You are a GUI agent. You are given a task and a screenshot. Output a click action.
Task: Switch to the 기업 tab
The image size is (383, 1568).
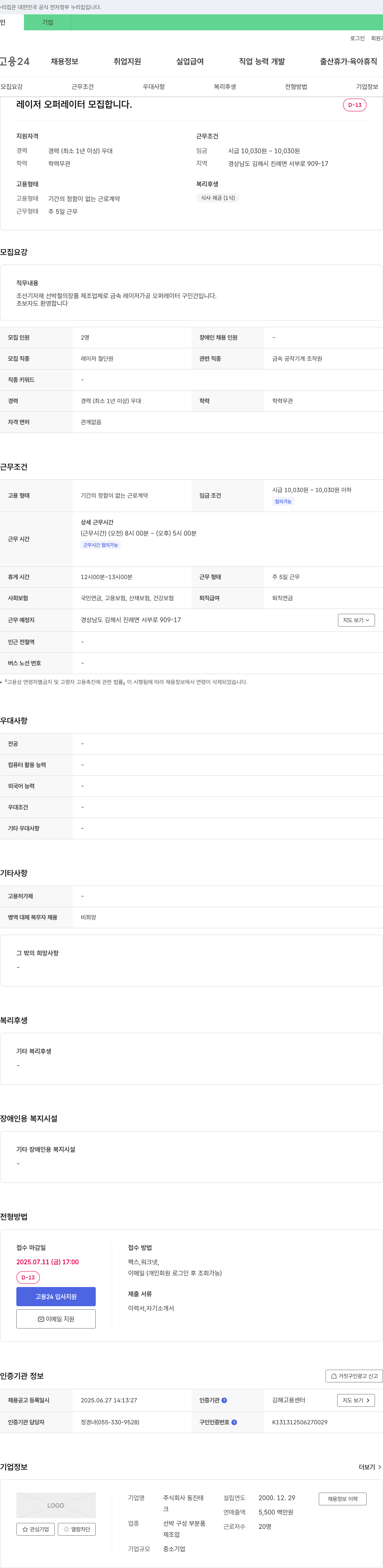pyautogui.click(x=47, y=22)
